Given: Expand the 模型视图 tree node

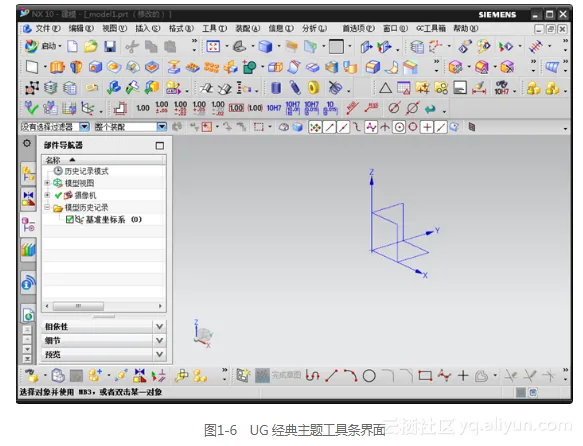Looking at the screenshot, I should coord(47,182).
